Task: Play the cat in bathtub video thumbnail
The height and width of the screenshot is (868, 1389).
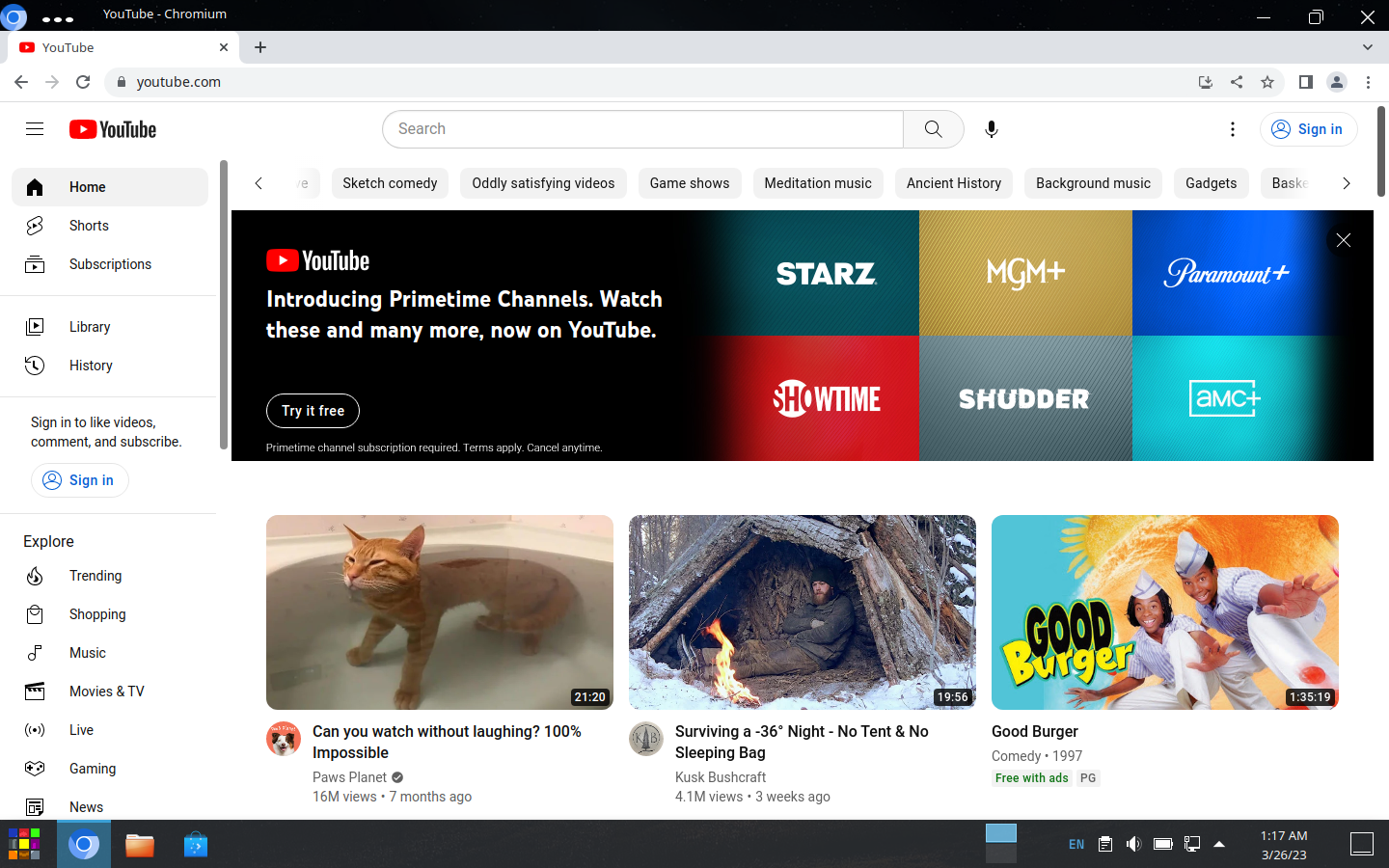Action: pyautogui.click(x=440, y=612)
